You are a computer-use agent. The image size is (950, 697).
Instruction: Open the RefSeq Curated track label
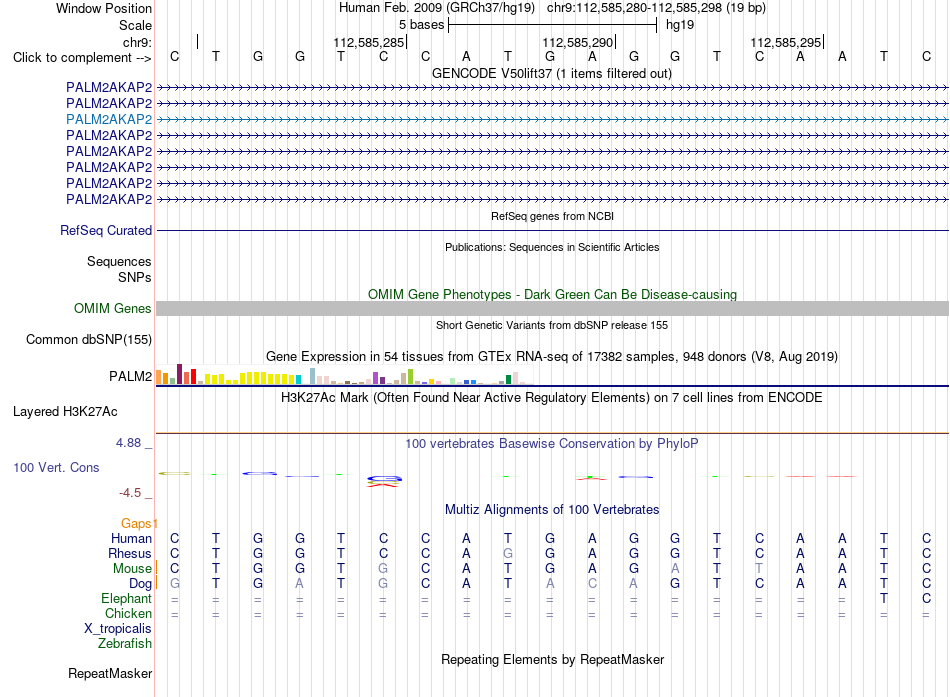(106, 230)
